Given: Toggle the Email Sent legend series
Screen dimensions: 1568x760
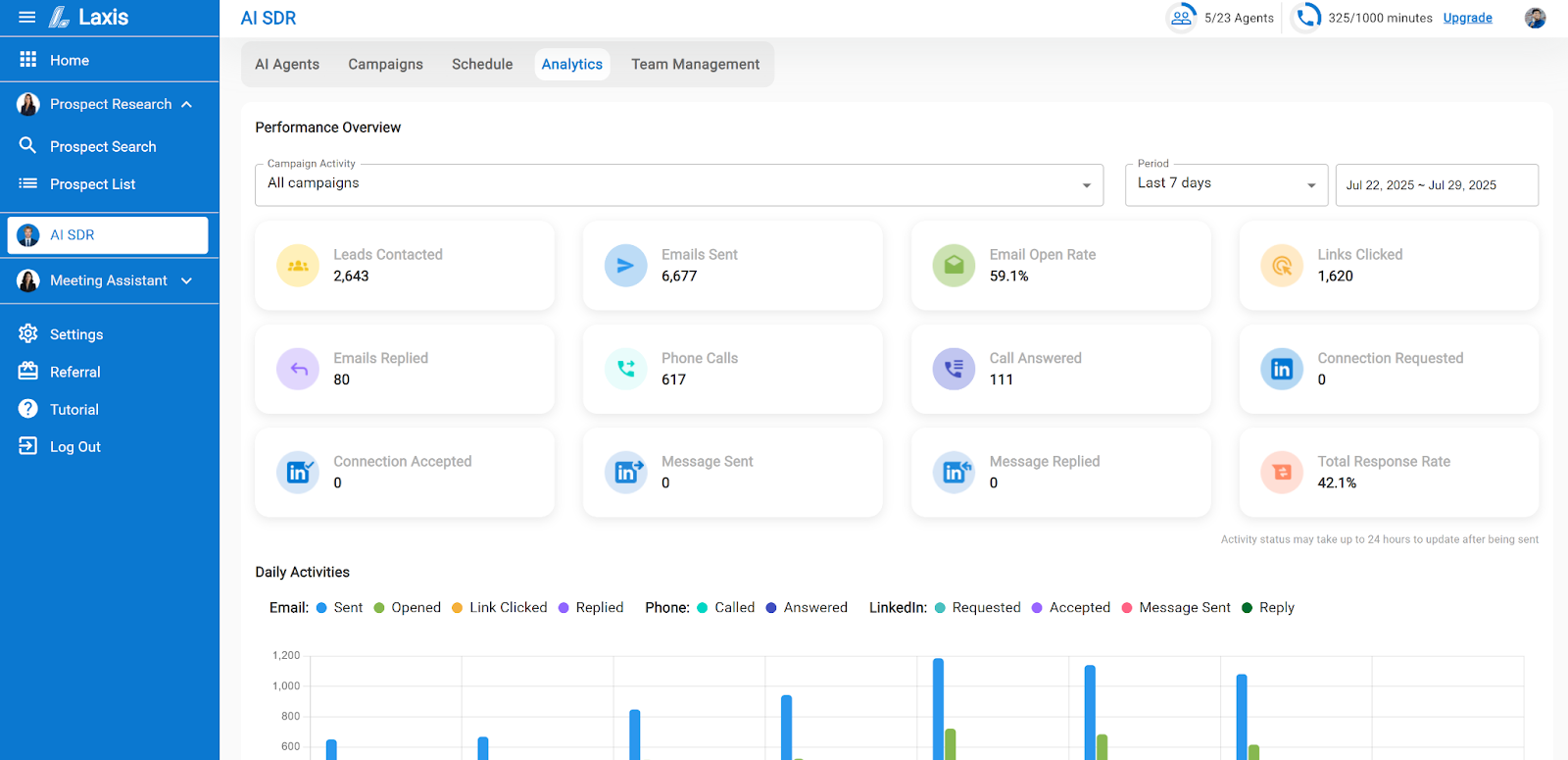Looking at the screenshot, I should [339, 608].
